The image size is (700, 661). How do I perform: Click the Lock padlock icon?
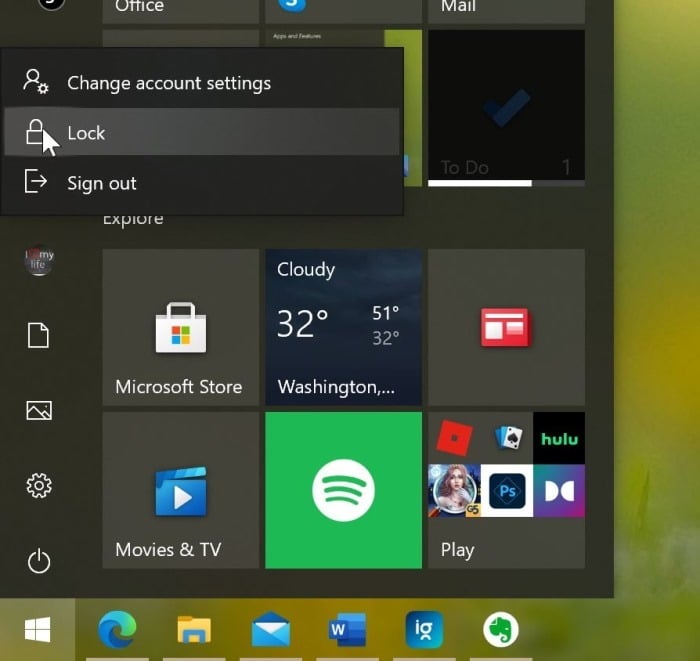[x=35, y=132]
